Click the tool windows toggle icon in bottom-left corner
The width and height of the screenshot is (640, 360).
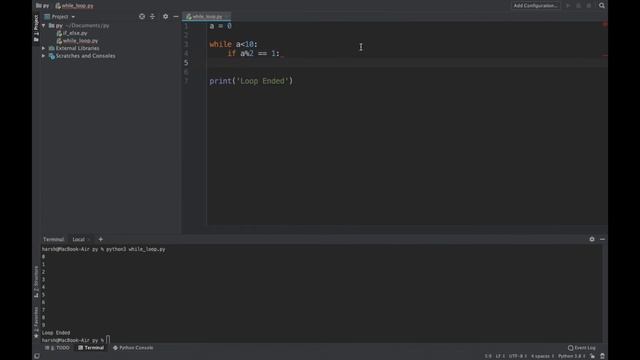(x=37, y=356)
